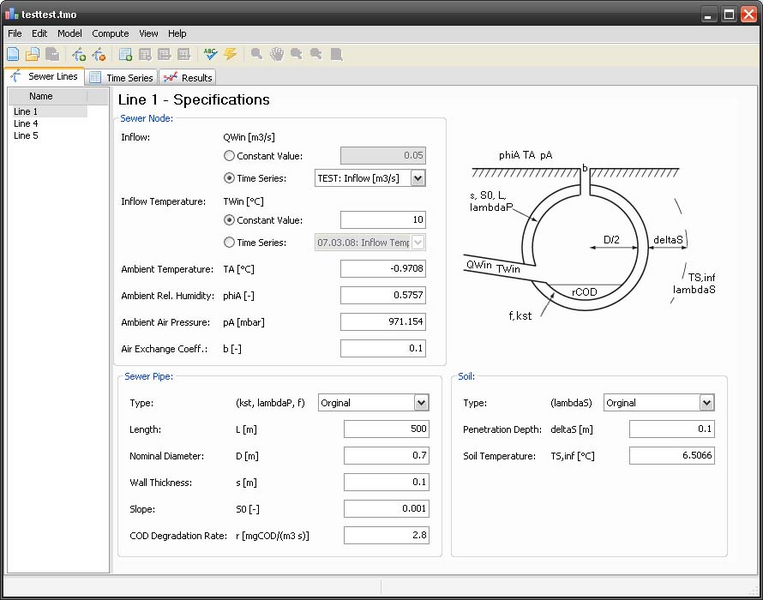The width and height of the screenshot is (763, 600).
Task: Open the Soil Type dropdown
Action: [x=706, y=403]
